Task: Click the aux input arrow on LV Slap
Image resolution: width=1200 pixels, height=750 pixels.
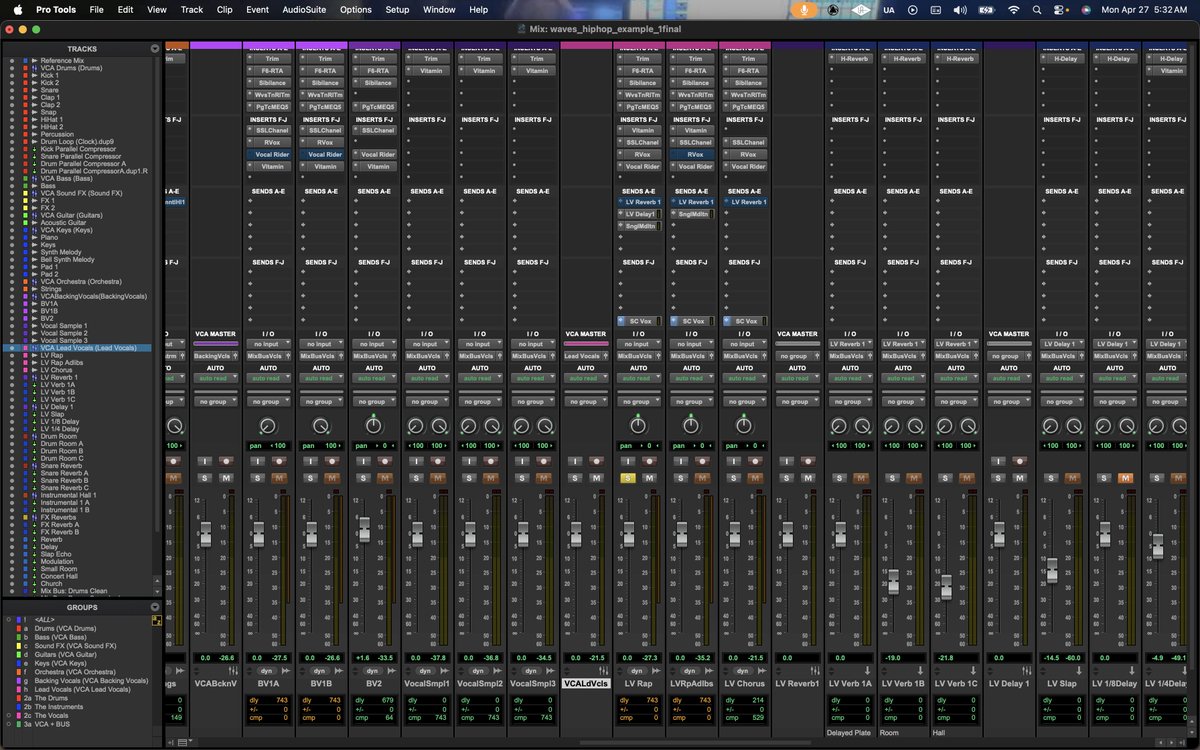Action: (1080, 670)
